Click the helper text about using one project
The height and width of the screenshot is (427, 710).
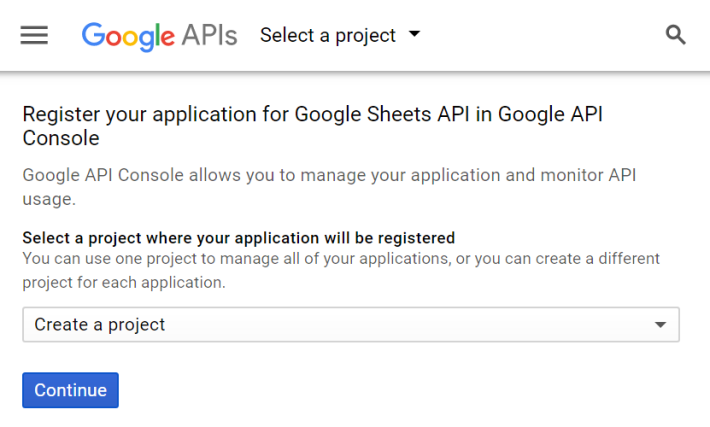(341, 270)
